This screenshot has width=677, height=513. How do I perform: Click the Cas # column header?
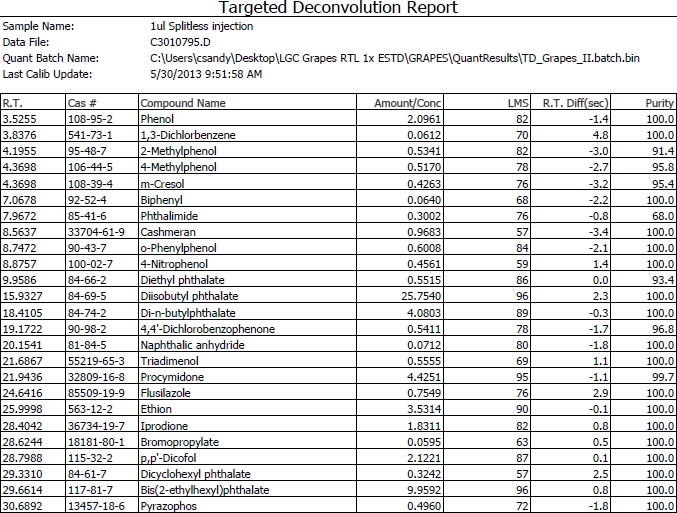(86, 103)
